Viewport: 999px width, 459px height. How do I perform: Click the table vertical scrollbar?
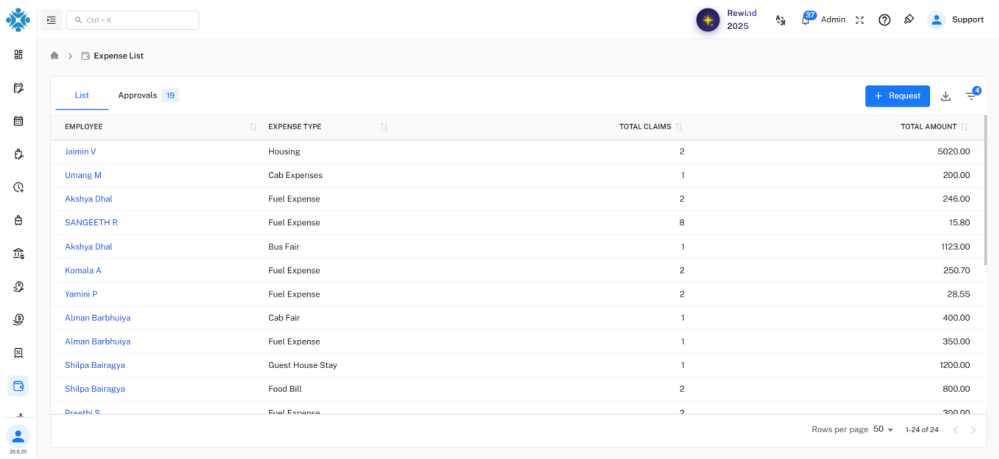click(x=986, y=191)
